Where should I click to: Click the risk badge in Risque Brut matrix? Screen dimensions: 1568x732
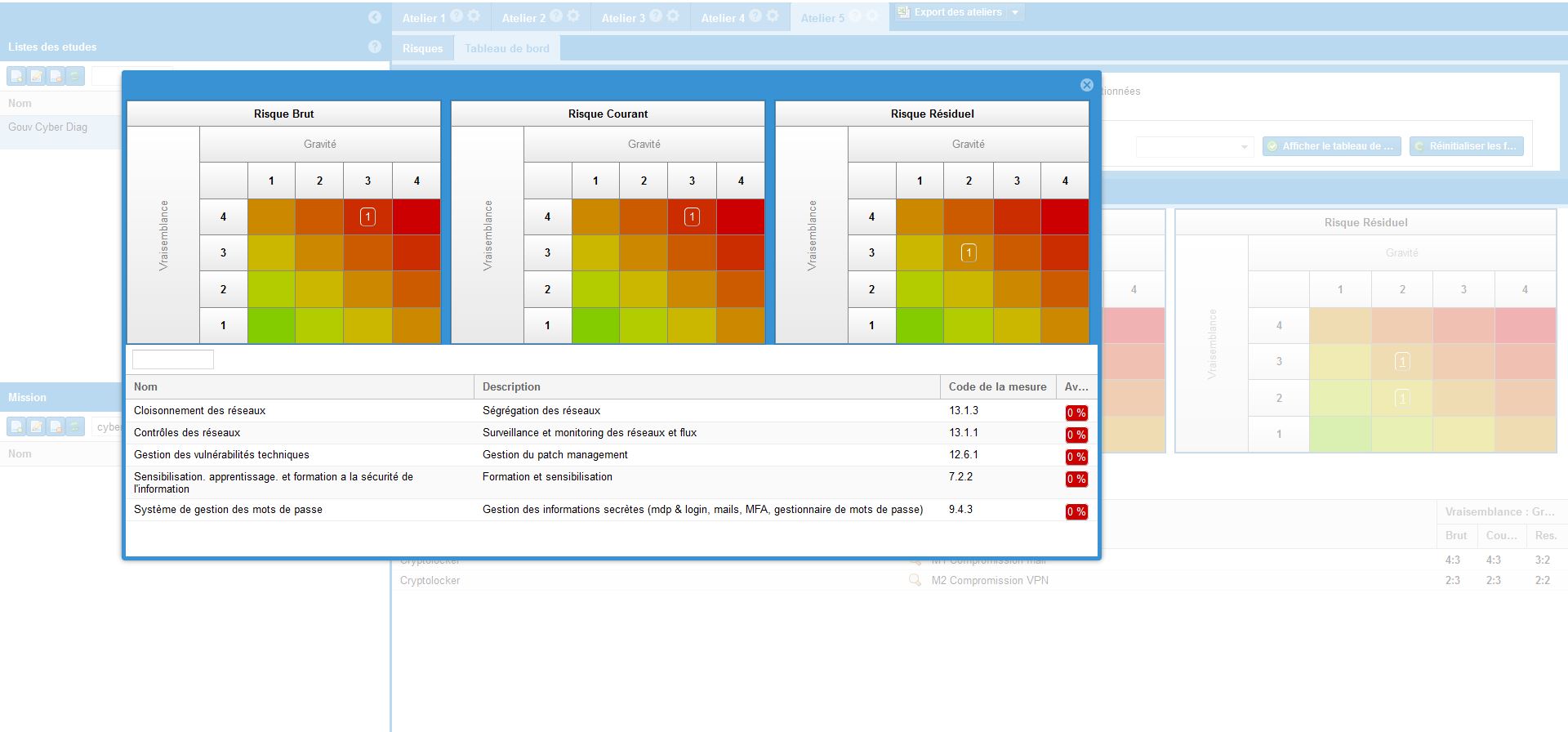click(367, 217)
